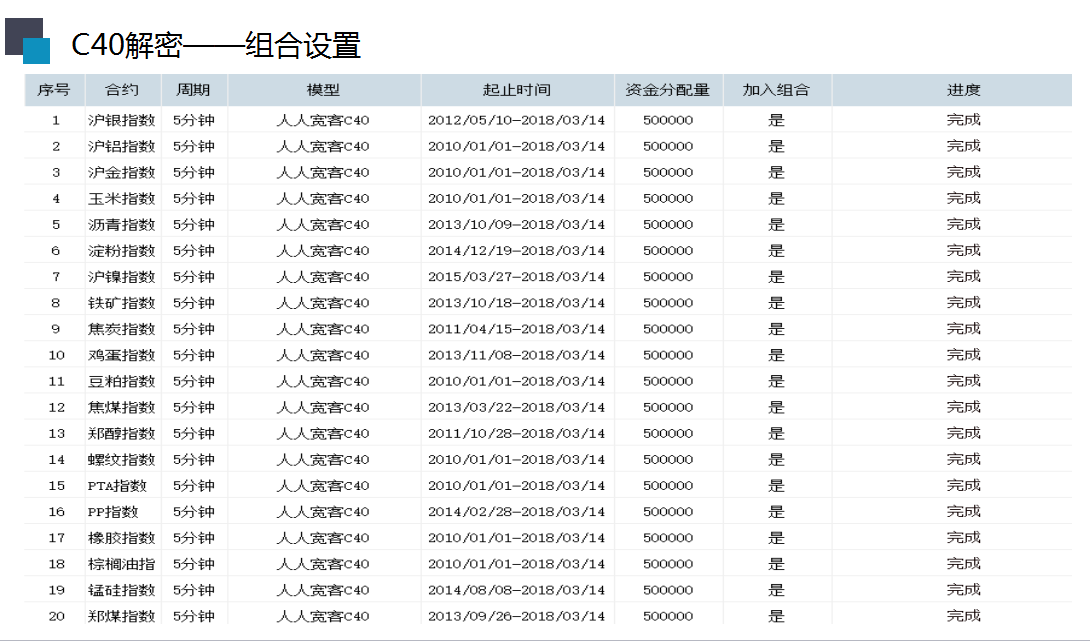Select the 玉米指数 contract cell
The image size is (1090, 641).
pos(122,199)
